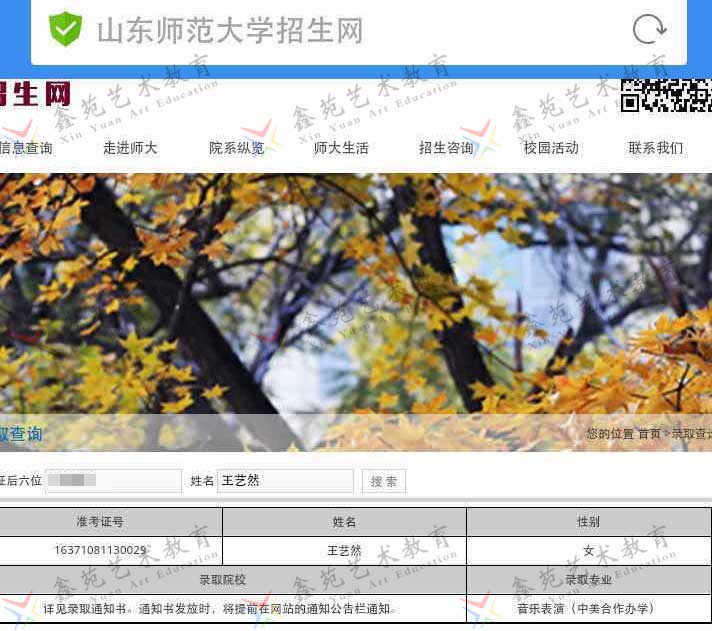Go to the 走进师大 menu item

pyautogui.click(x=130, y=148)
